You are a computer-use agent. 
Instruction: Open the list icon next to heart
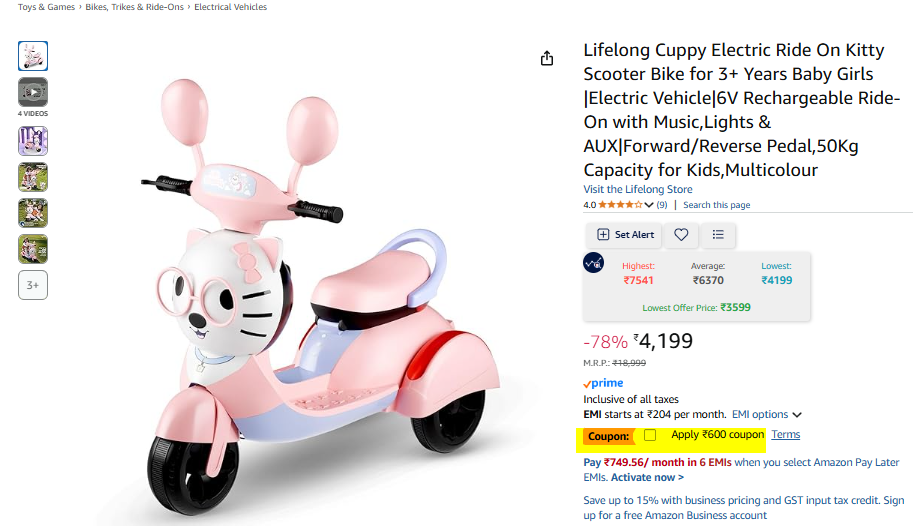pos(718,234)
